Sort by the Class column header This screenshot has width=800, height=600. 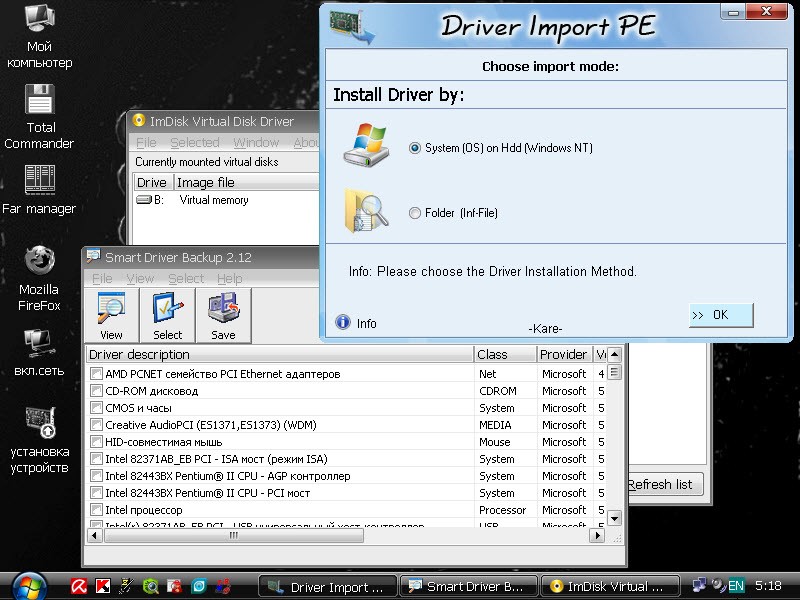(505, 354)
